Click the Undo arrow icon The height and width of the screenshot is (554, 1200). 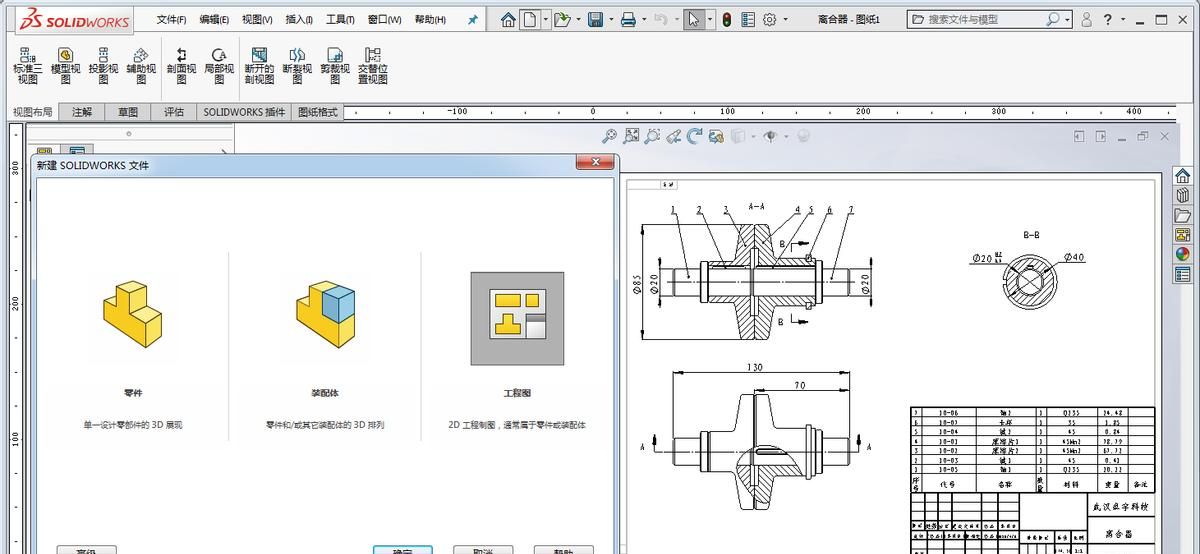[660, 19]
